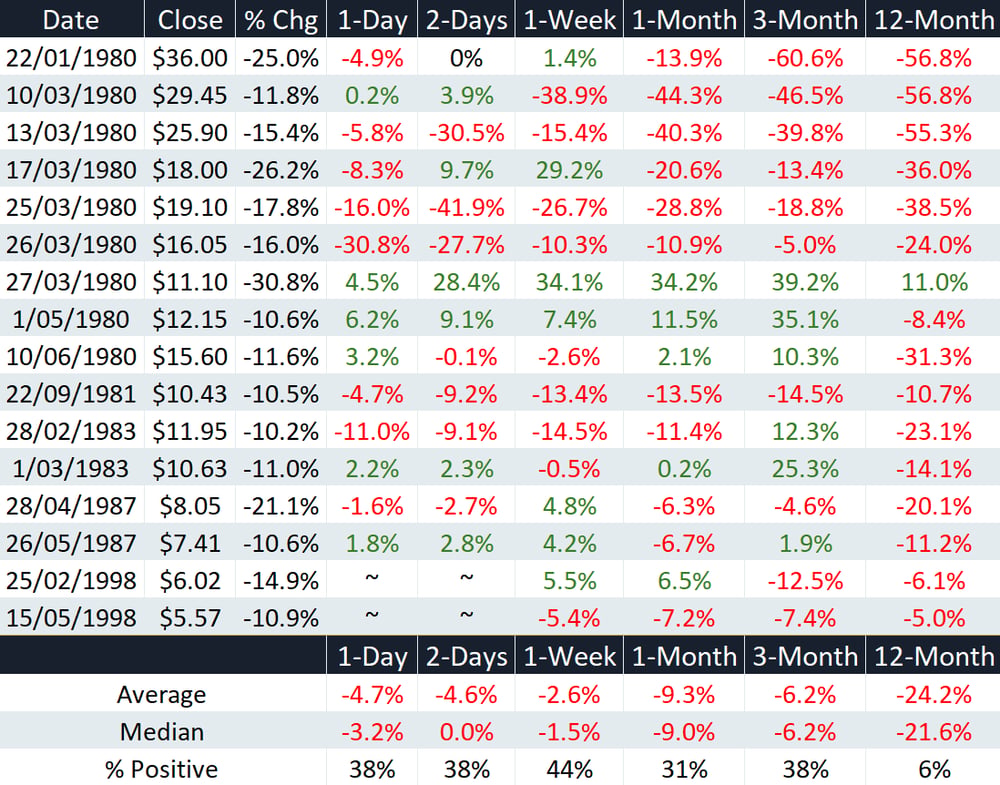Select the top 12-Month column header
This screenshot has height=785, width=1000.
click(934, 20)
